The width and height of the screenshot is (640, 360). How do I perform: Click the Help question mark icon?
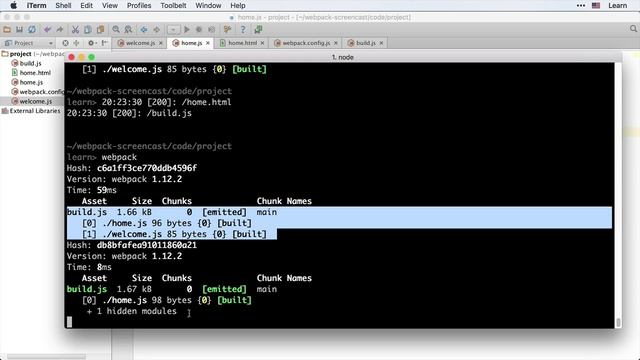243,29
